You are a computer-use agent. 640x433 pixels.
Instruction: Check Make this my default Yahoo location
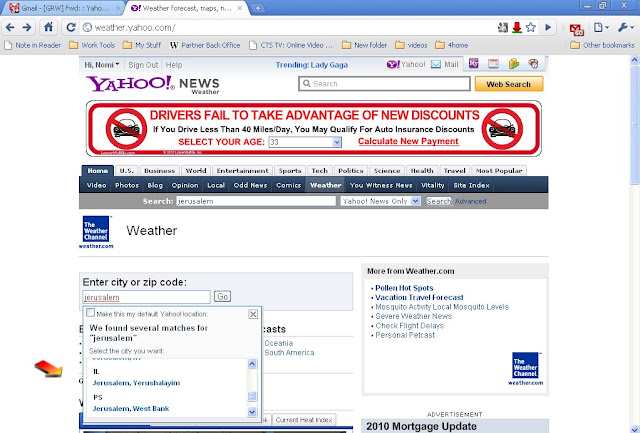point(90,313)
